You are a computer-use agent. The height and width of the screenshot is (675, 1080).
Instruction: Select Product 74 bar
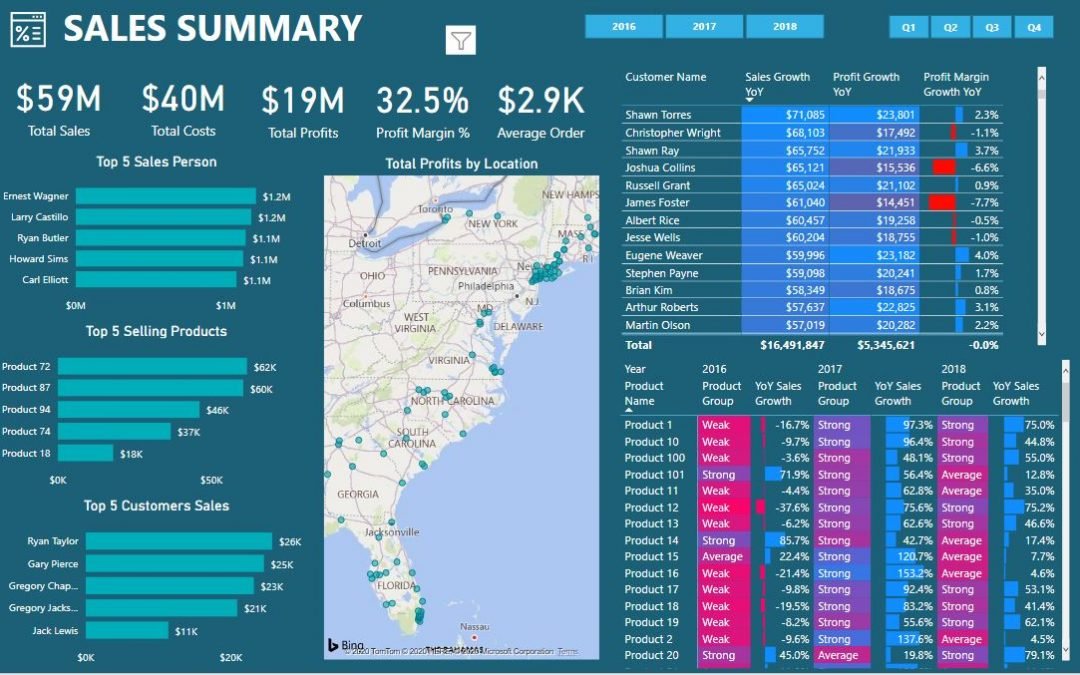point(114,431)
